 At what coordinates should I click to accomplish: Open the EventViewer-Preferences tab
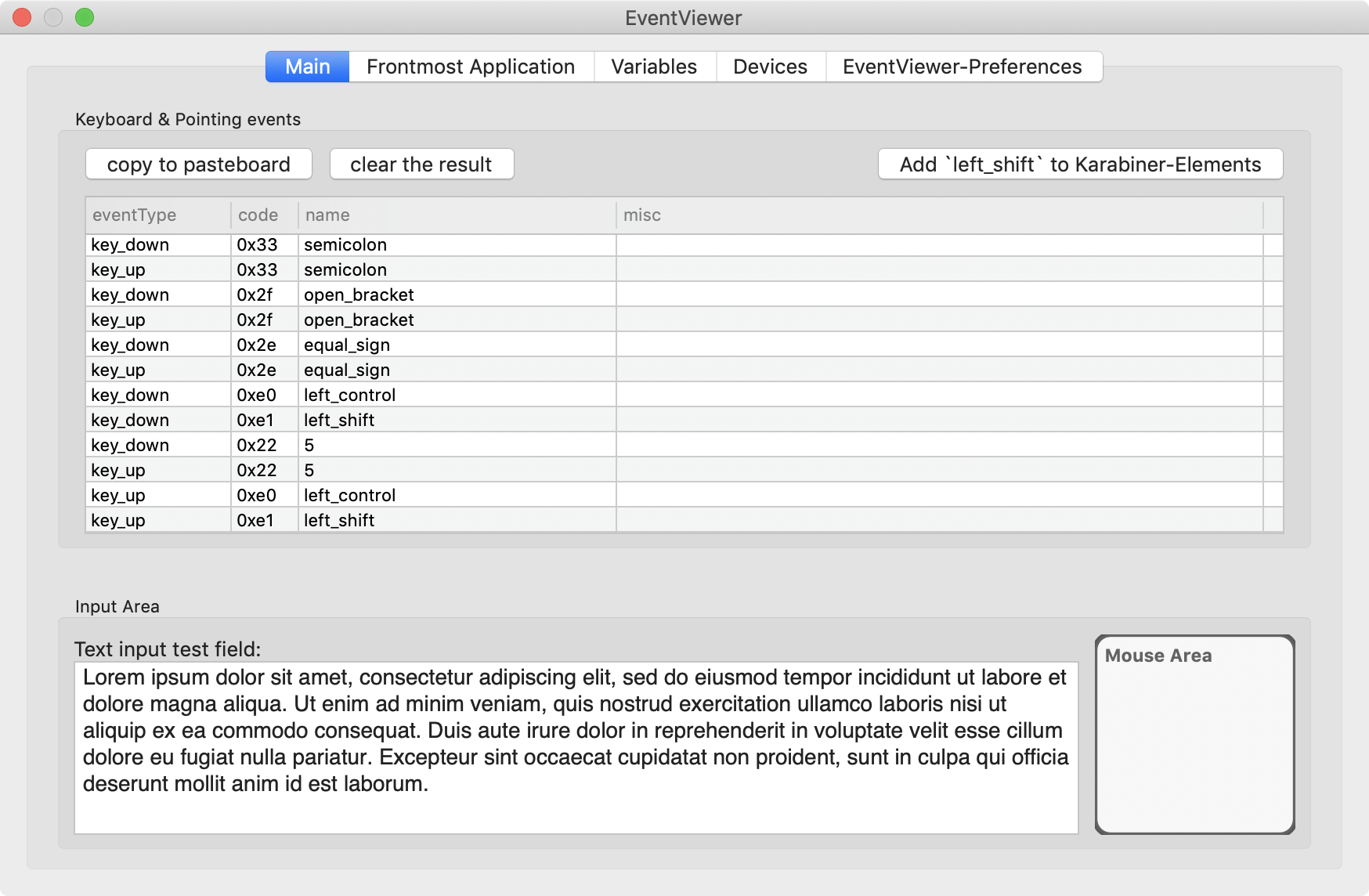(963, 67)
